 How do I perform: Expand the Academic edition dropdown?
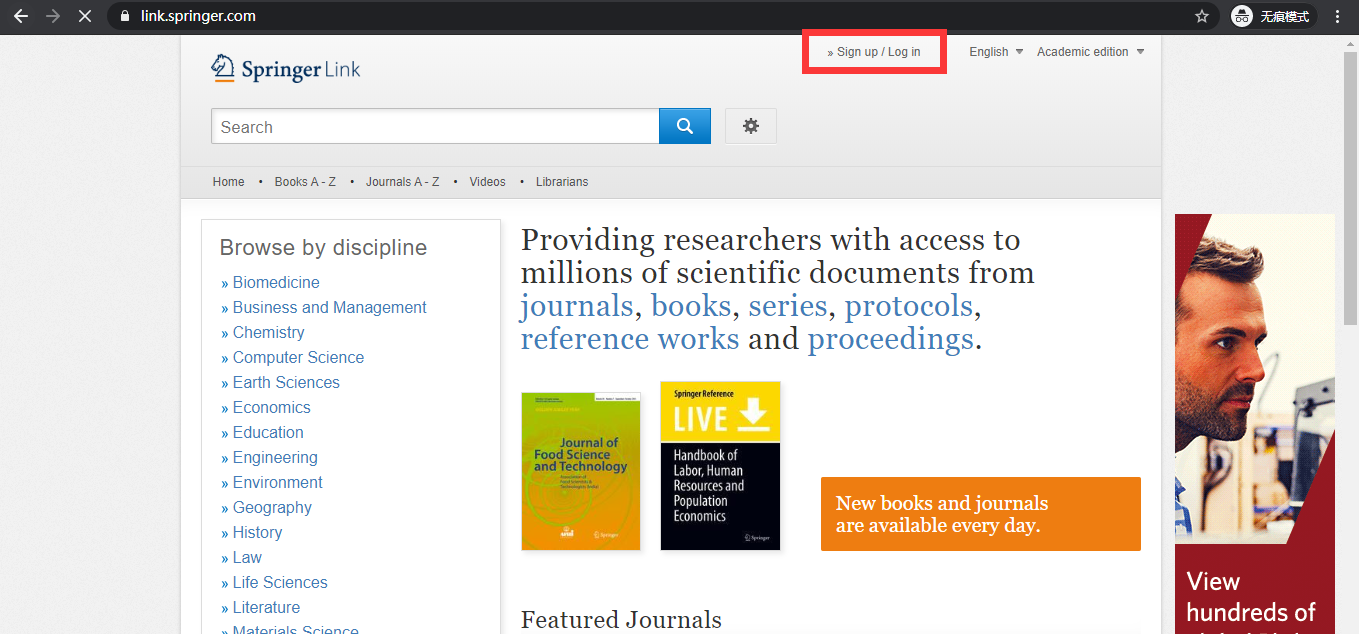pos(1091,52)
